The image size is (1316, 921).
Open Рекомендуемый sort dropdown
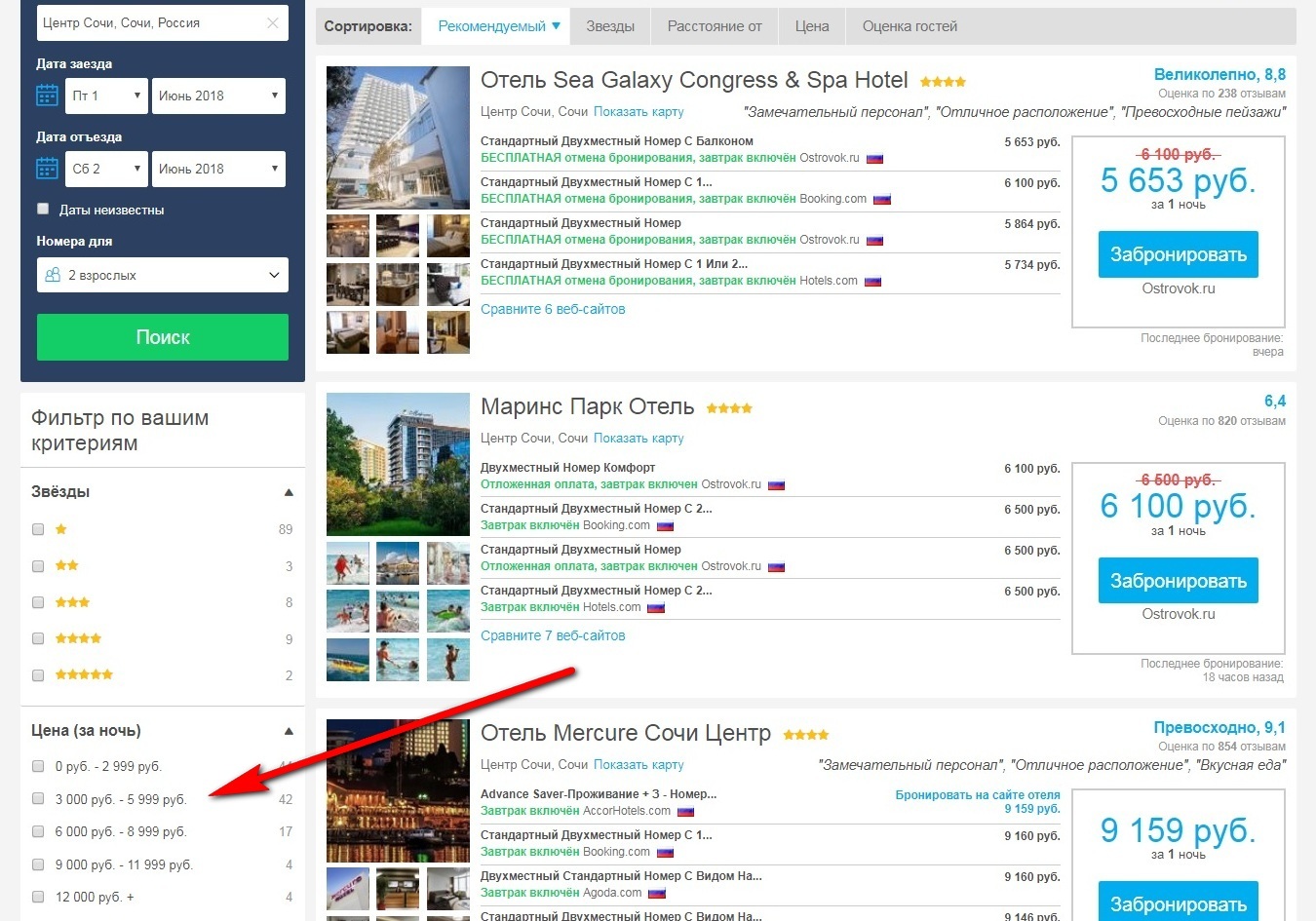click(498, 26)
